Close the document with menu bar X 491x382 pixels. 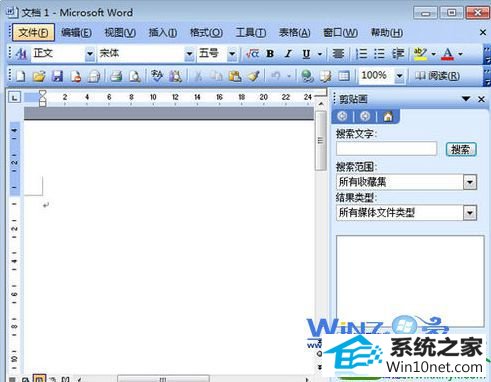pos(482,32)
